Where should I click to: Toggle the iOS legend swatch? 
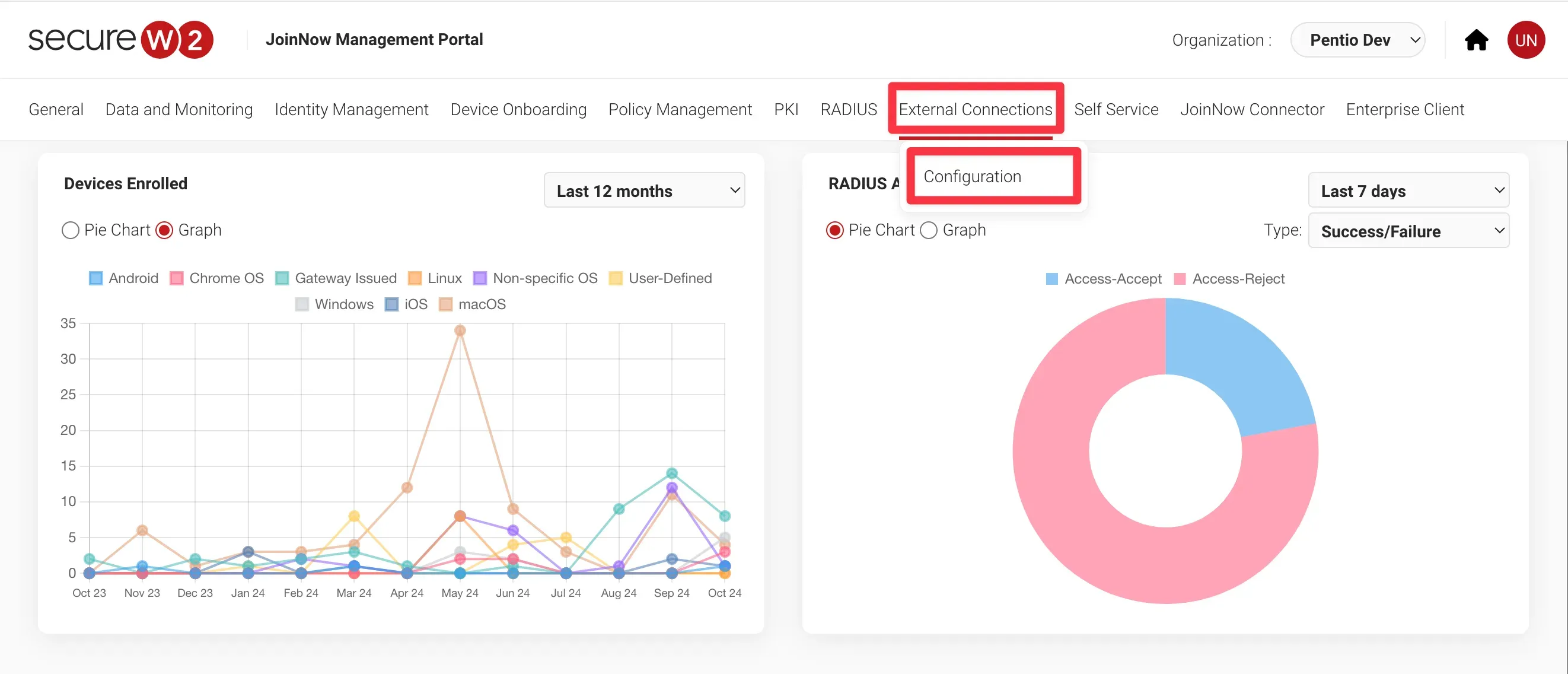(391, 304)
